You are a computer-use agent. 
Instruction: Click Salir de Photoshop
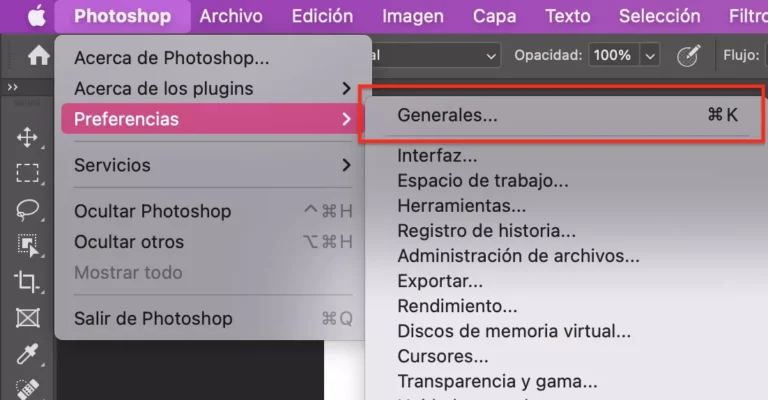pyautogui.click(x=153, y=319)
